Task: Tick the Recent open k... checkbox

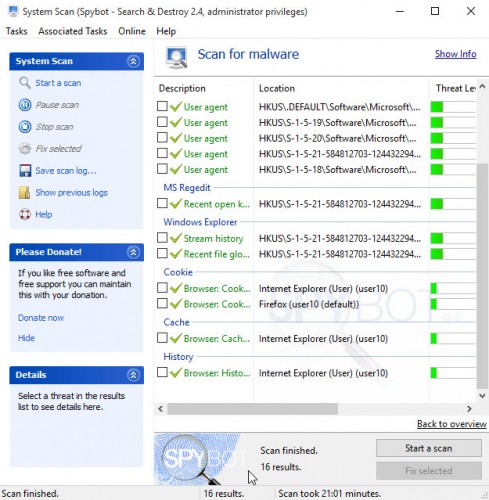Action: tap(162, 203)
